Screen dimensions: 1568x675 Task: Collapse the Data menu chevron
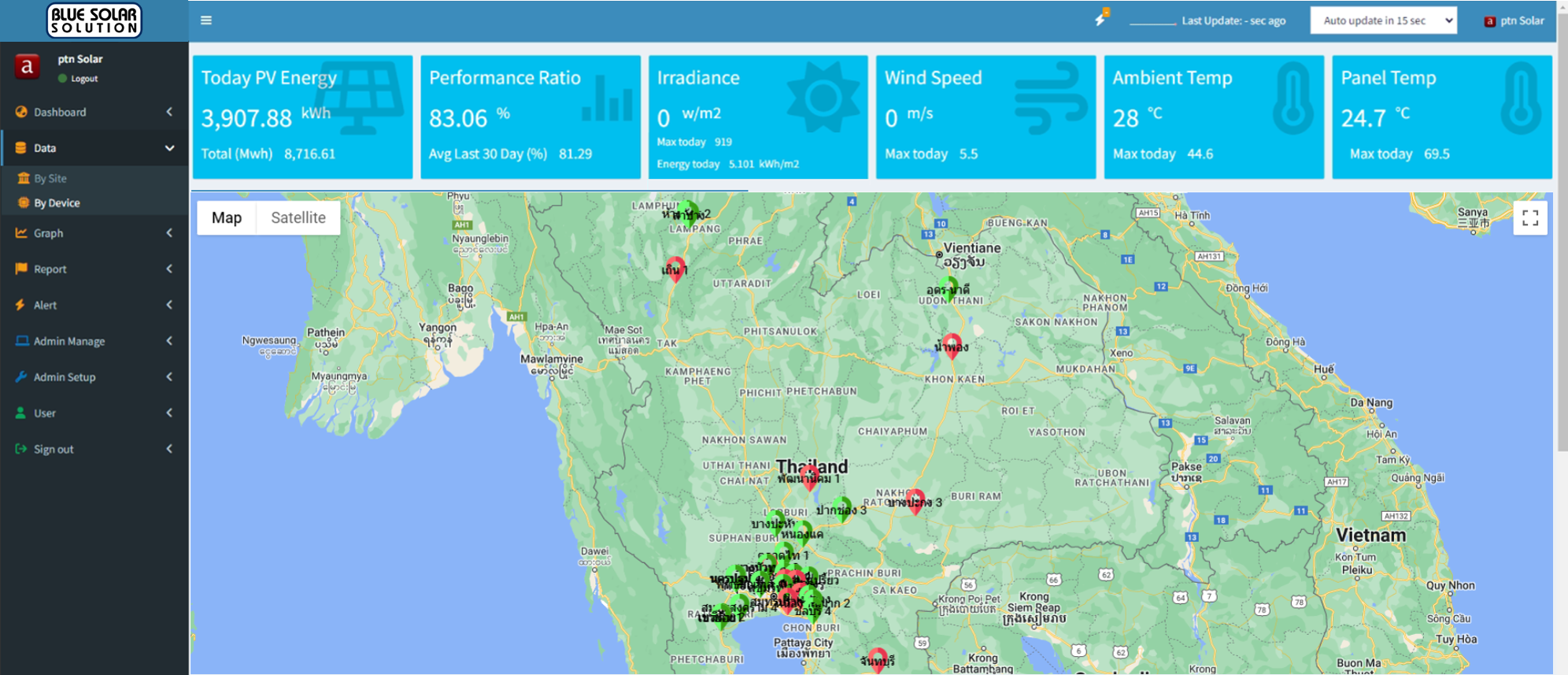pyautogui.click(x=169, y=148)
